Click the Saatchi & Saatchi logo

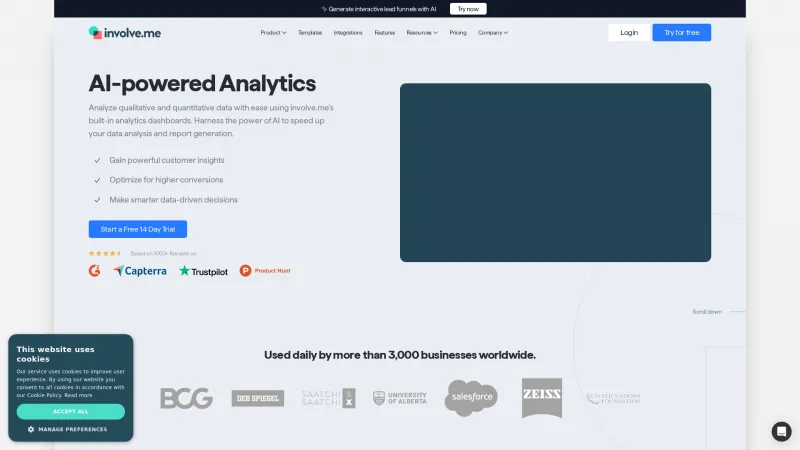click(328, 398)
